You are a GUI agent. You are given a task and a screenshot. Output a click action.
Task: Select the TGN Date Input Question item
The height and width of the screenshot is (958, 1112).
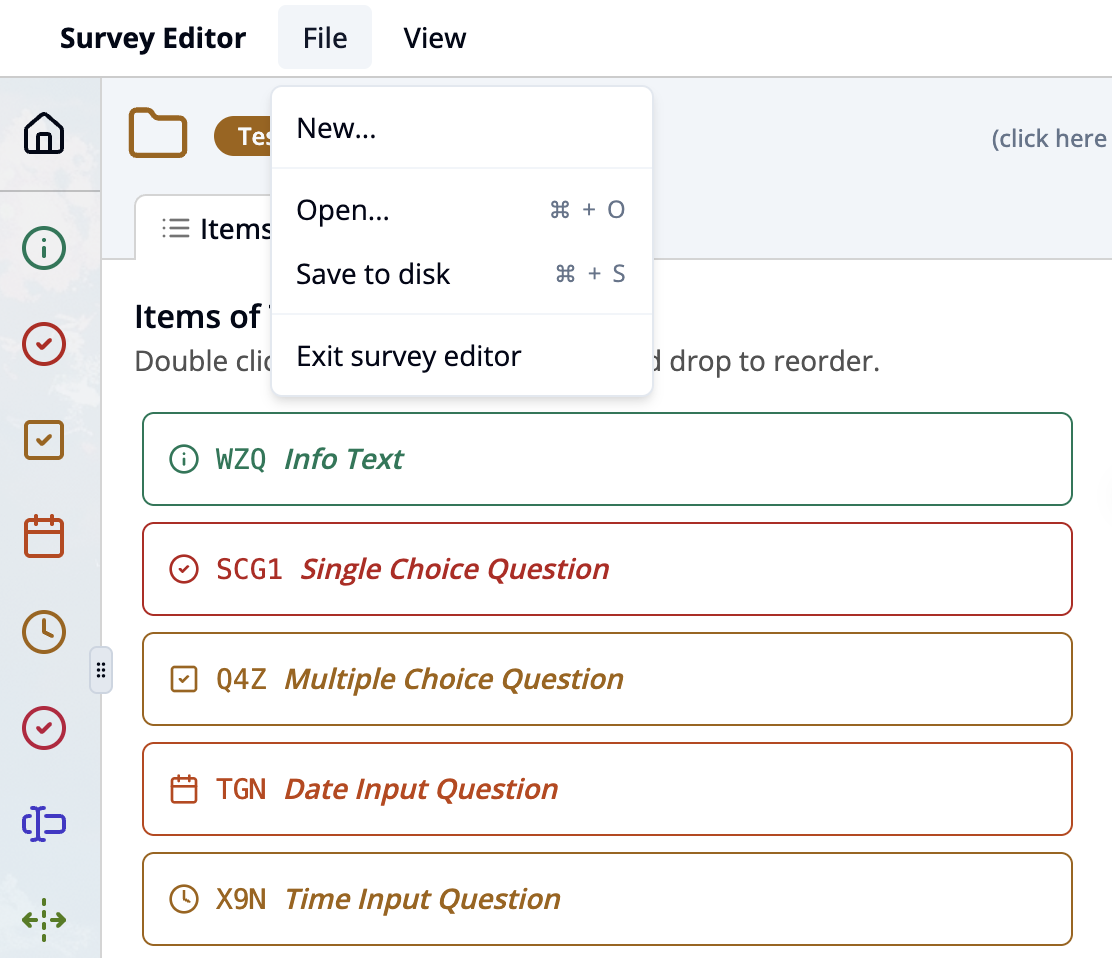607,789
